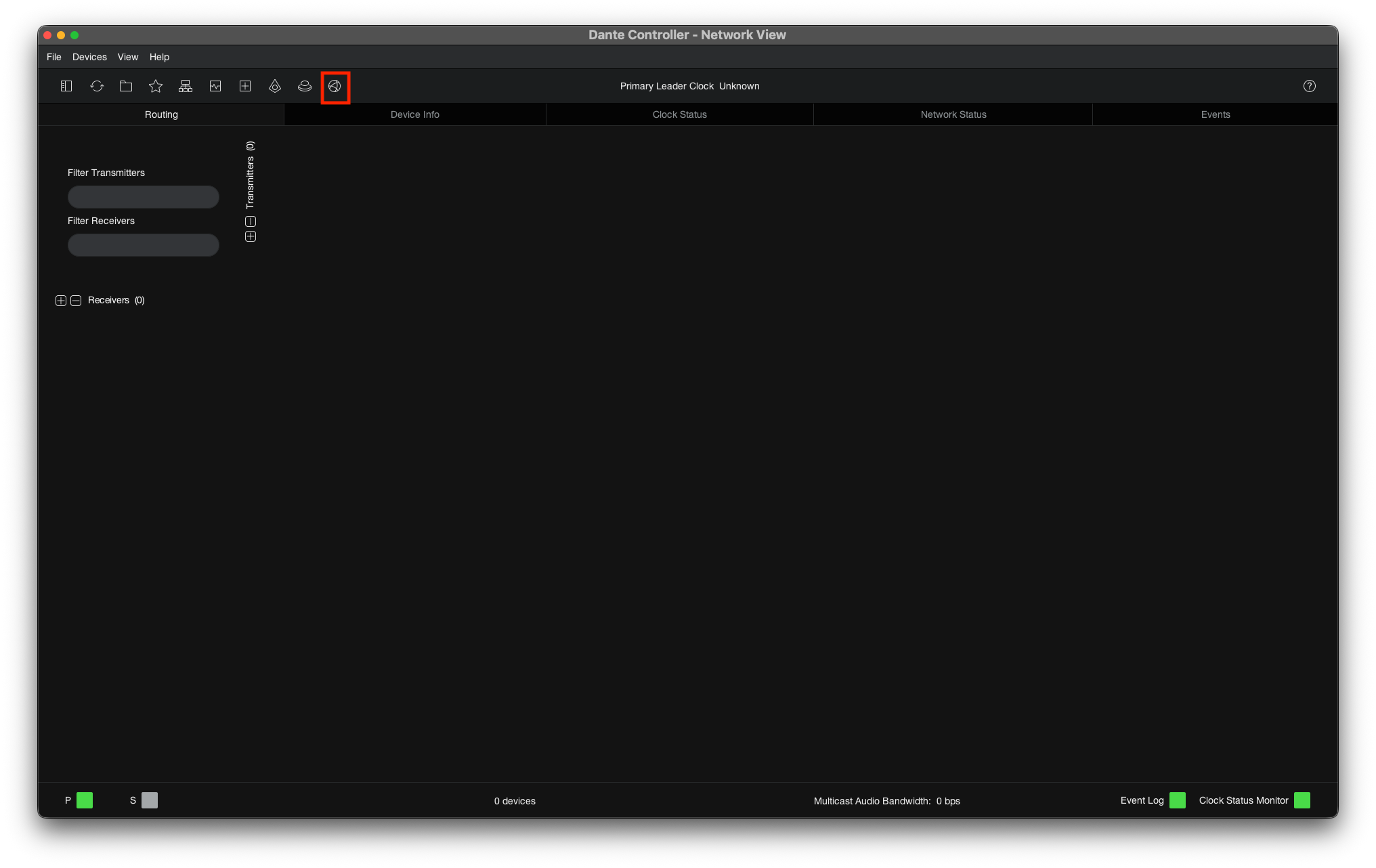Image resolution: width=1376 pixels, height=868 pixels.
Task: Open the Devices menu
Action: [89, 57]
